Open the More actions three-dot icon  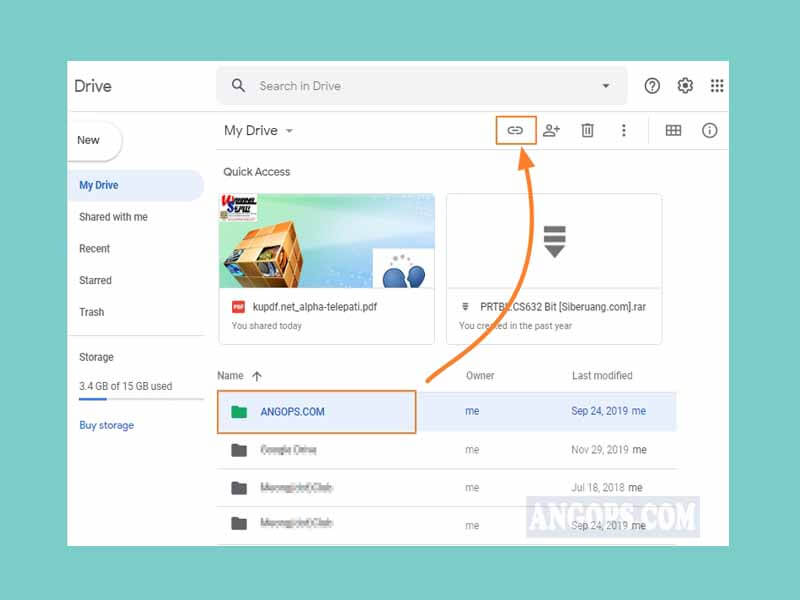tap(623, 131)
